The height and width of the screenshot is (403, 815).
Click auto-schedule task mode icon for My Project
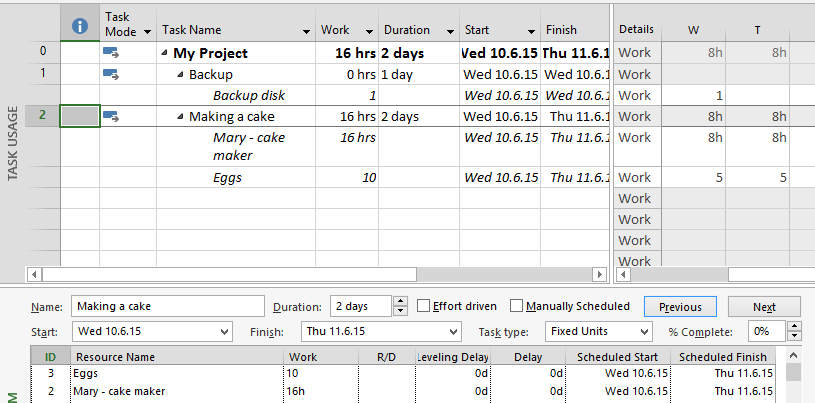110,52
